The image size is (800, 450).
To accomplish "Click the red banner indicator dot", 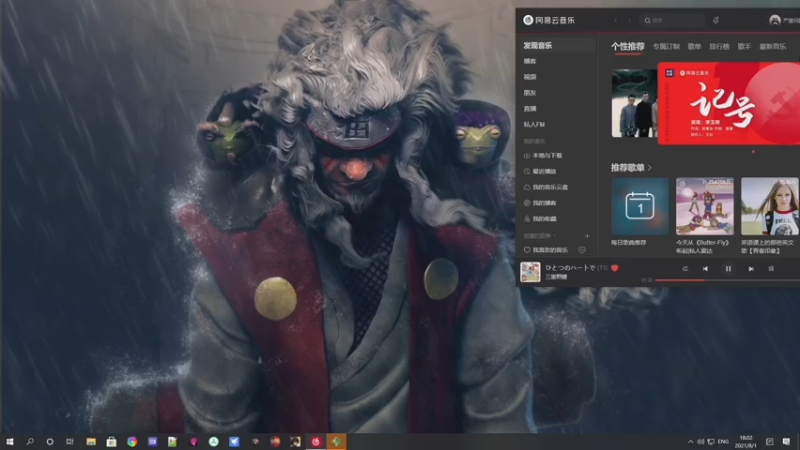I will [x=753, y=152].
